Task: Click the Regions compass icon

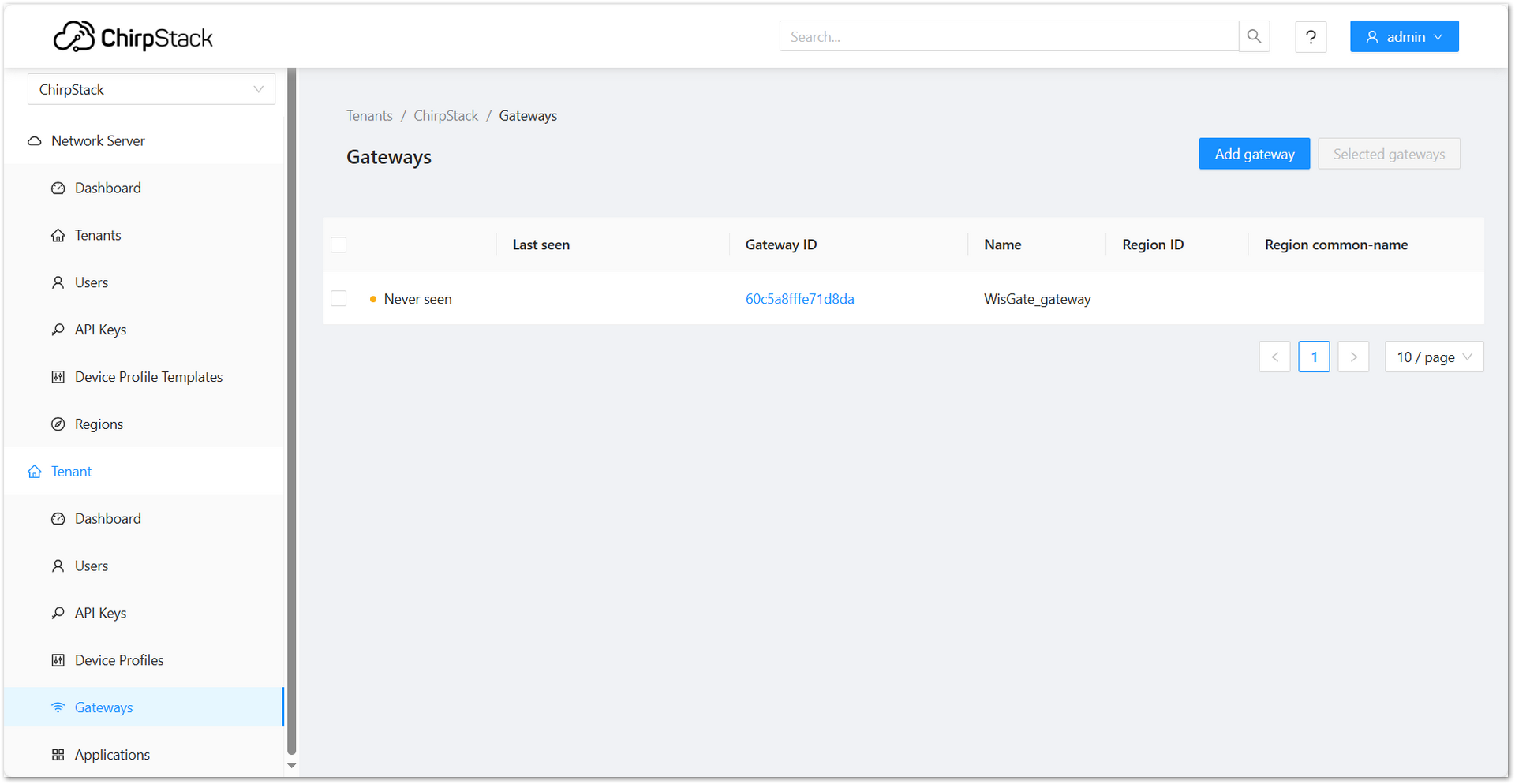Action: coord(58,424)
